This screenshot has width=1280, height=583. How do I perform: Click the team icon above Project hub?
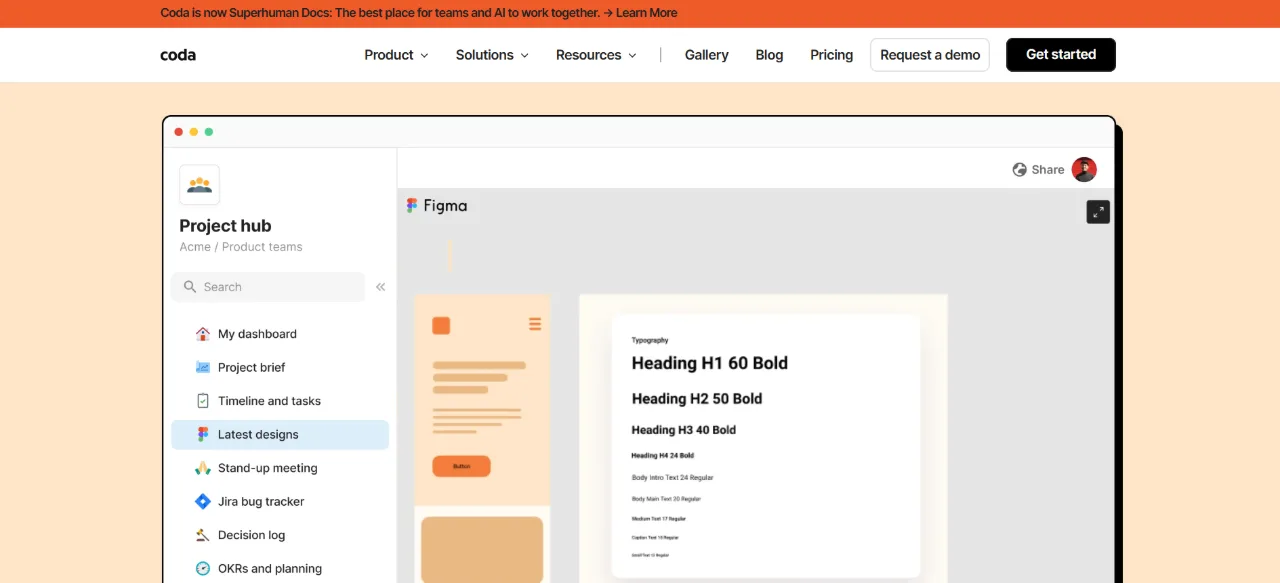pyautogui.click(x=199, y=185)
